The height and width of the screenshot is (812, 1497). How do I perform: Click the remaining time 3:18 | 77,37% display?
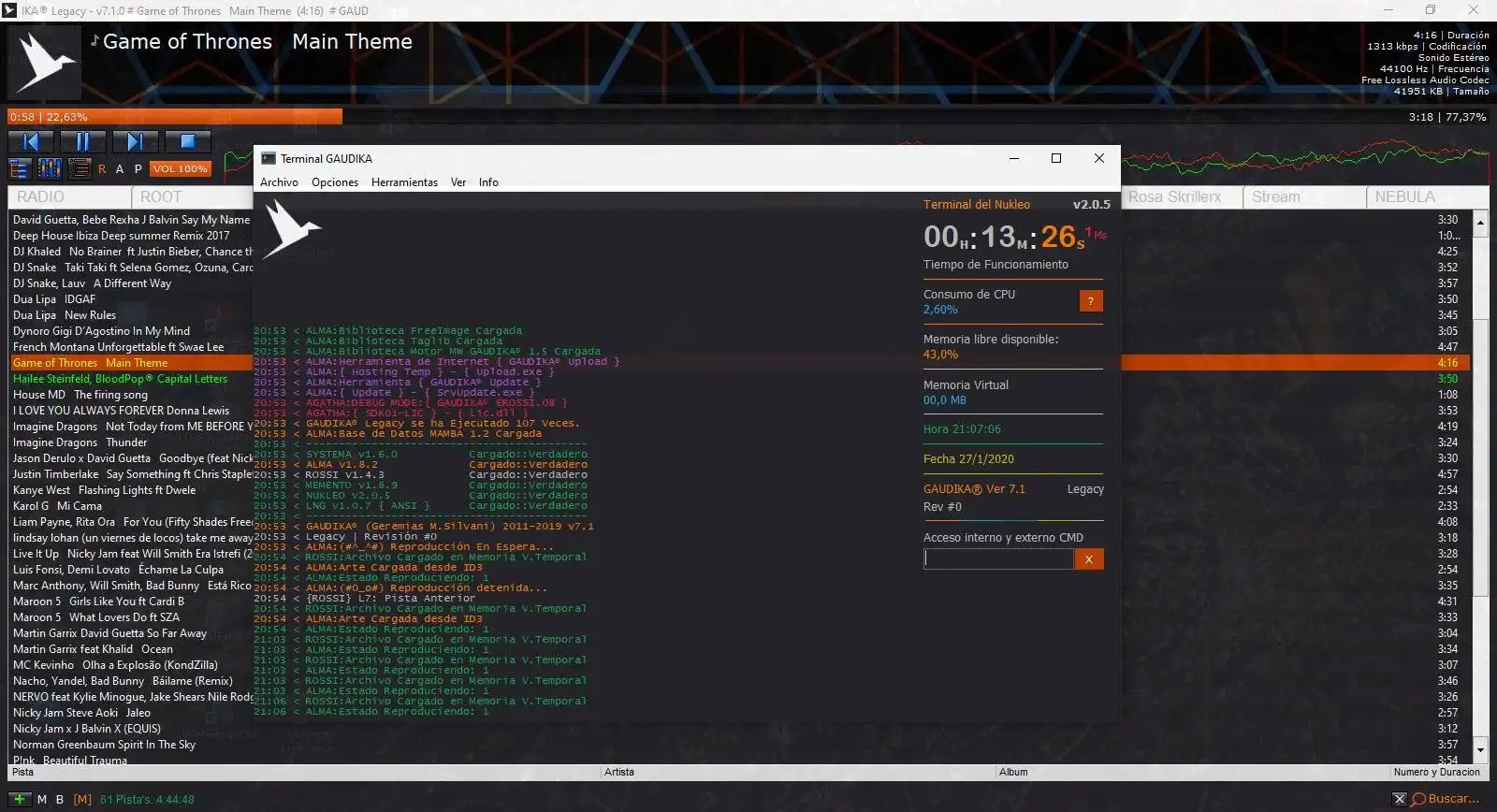tap(1446, 117)
